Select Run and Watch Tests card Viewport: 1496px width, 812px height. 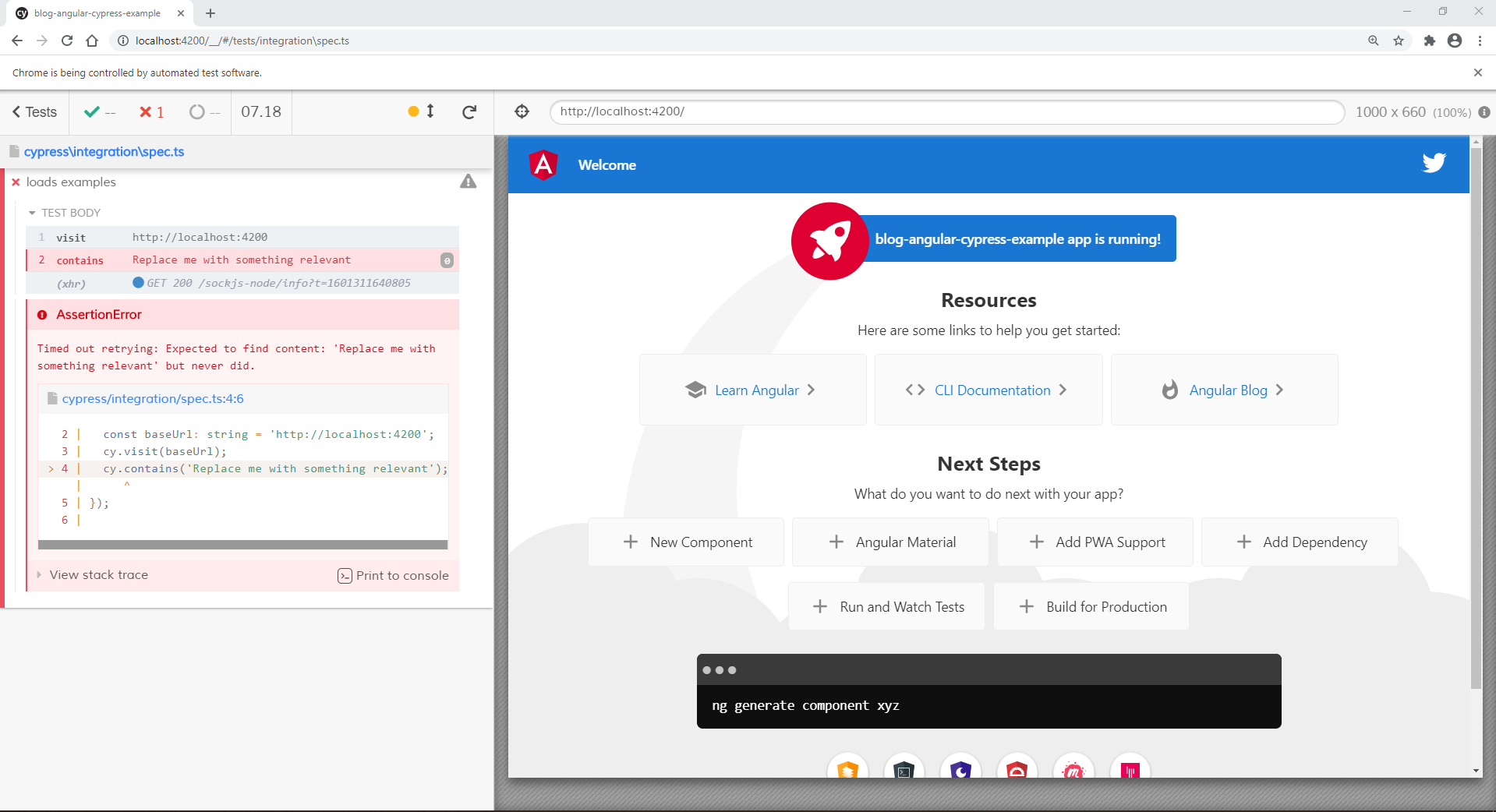(886, 606)
